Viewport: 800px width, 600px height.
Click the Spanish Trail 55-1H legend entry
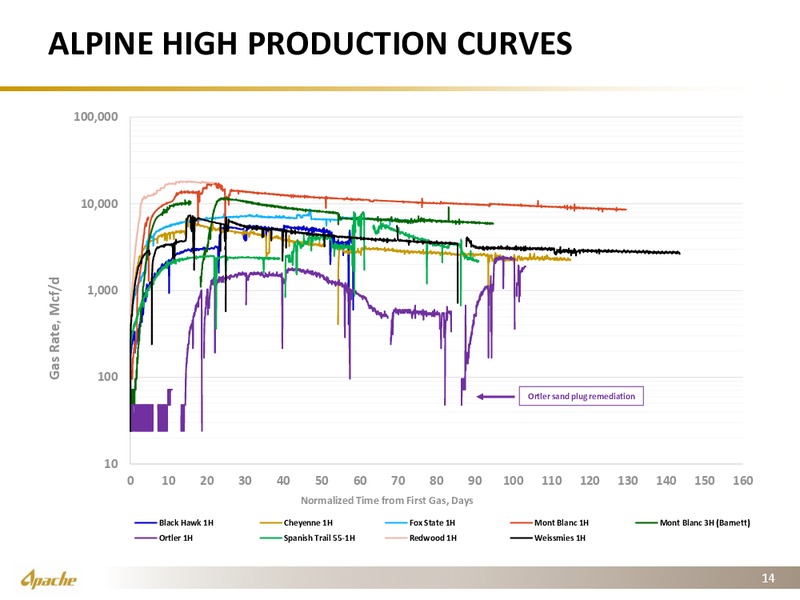[x=308, y=538]
